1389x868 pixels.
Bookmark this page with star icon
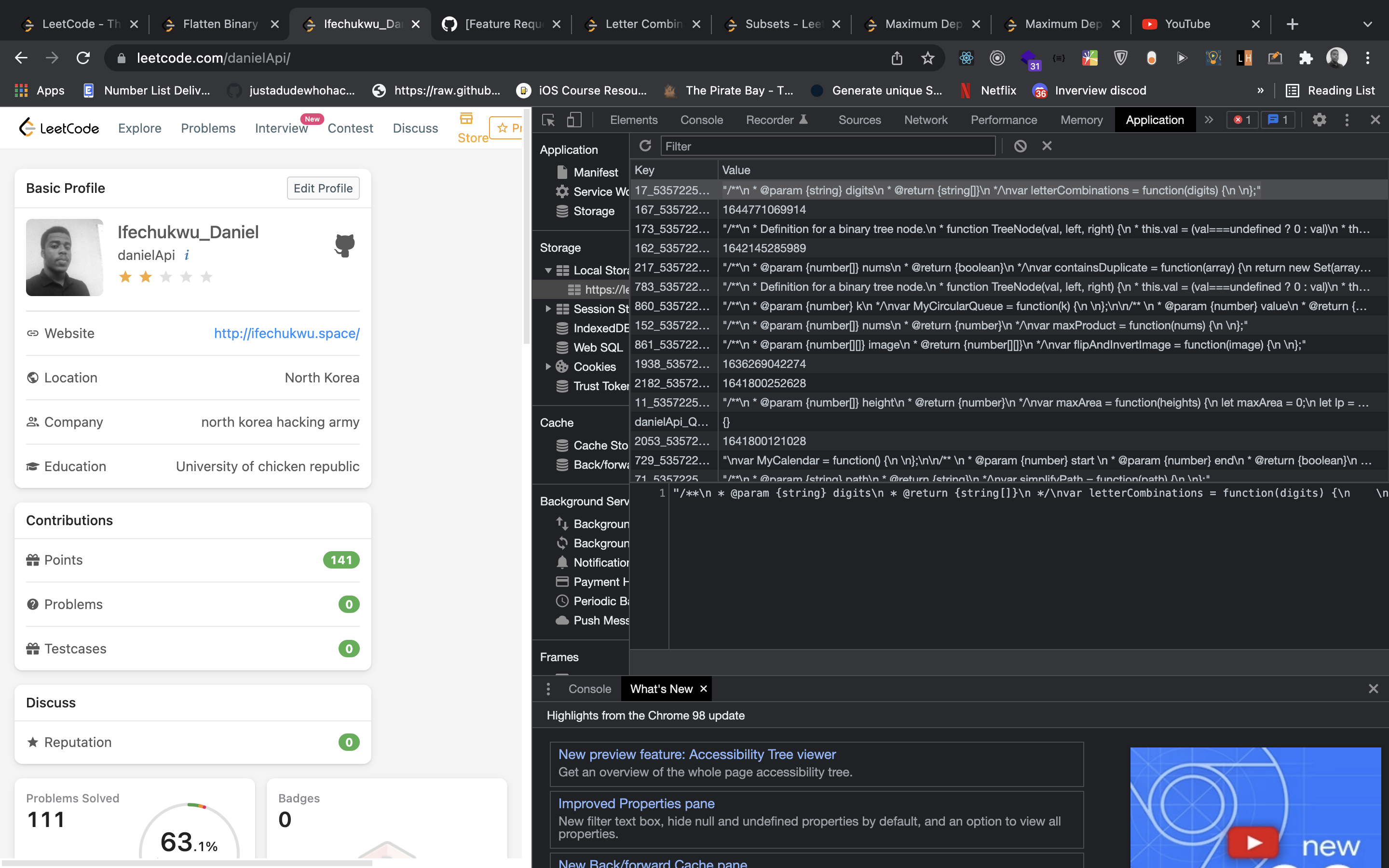point(927,58)
